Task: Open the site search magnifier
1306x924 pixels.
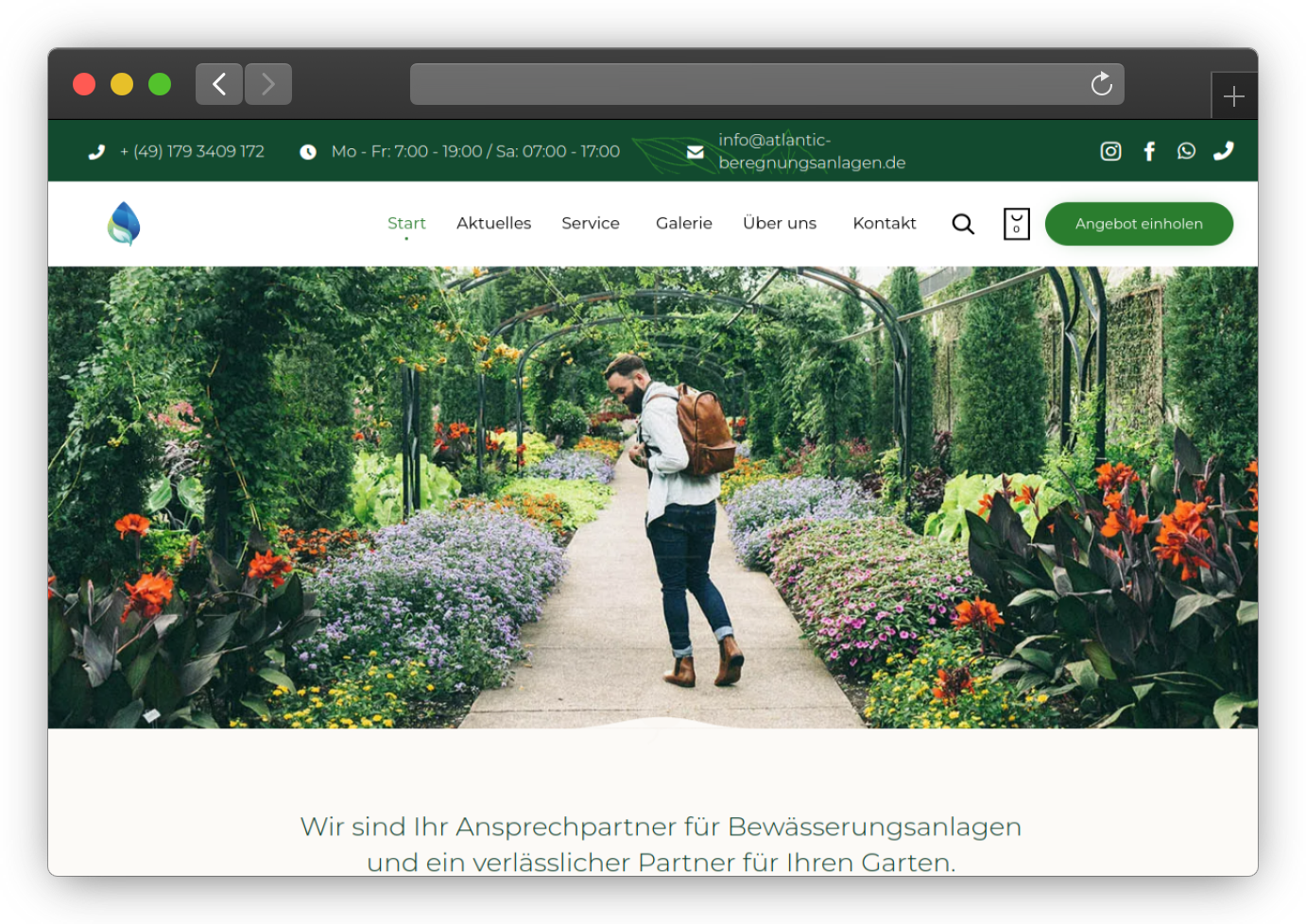Action: click(963, 224)
